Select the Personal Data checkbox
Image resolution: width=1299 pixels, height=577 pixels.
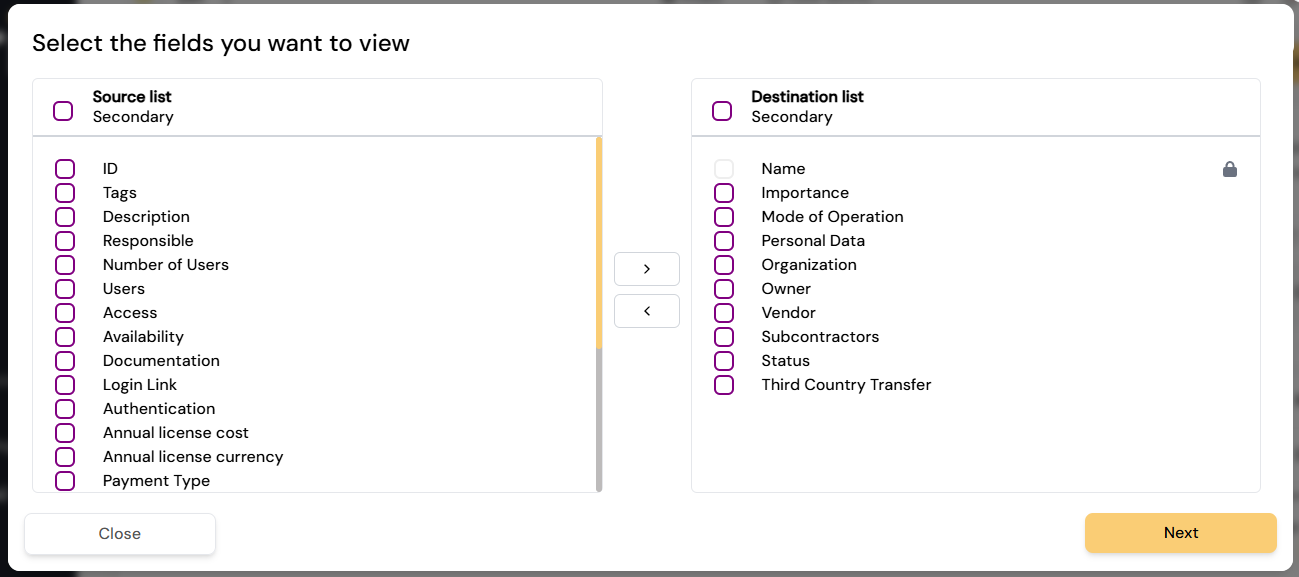724,241
